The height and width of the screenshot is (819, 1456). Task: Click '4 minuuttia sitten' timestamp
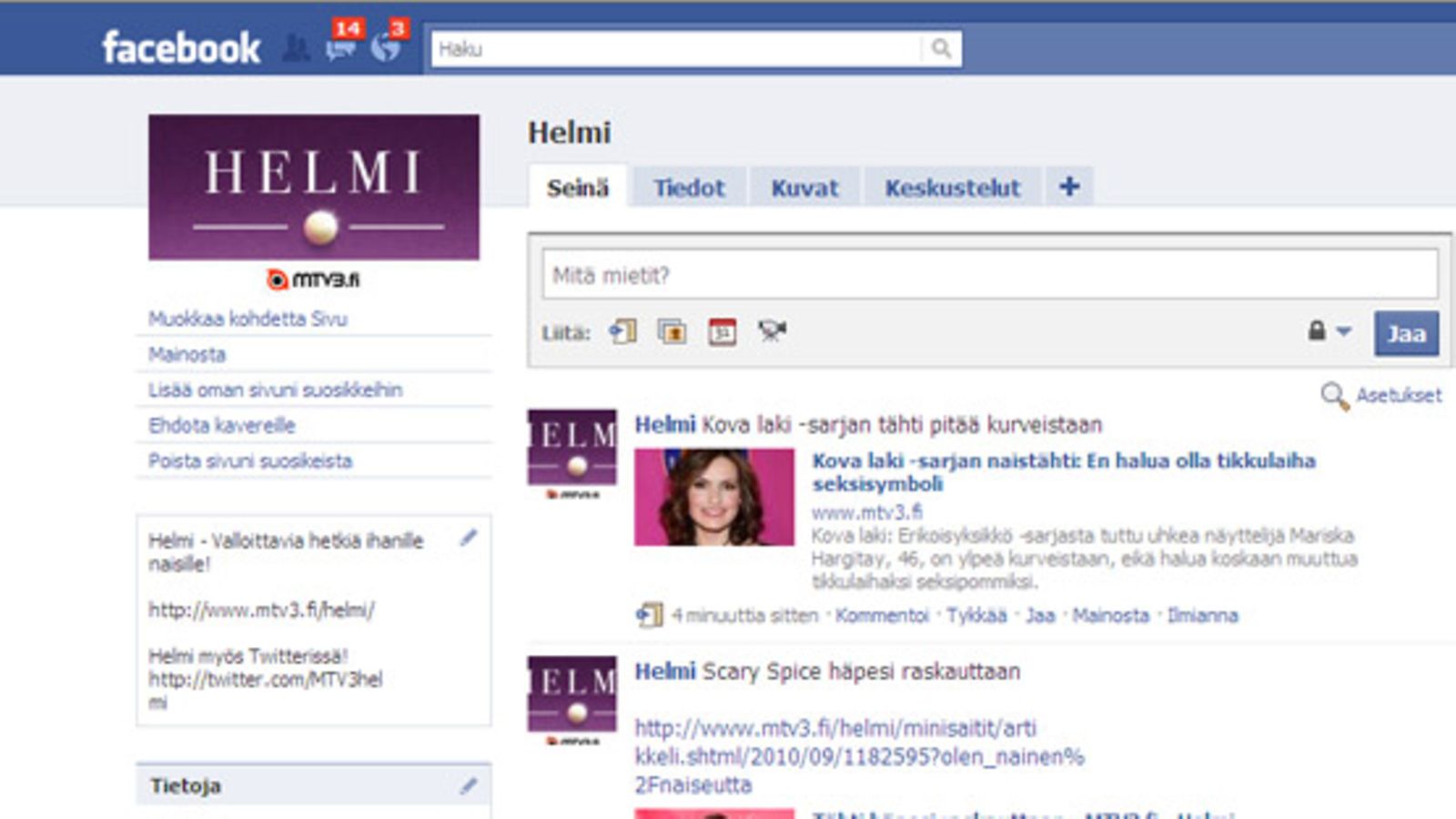point(744,615)
